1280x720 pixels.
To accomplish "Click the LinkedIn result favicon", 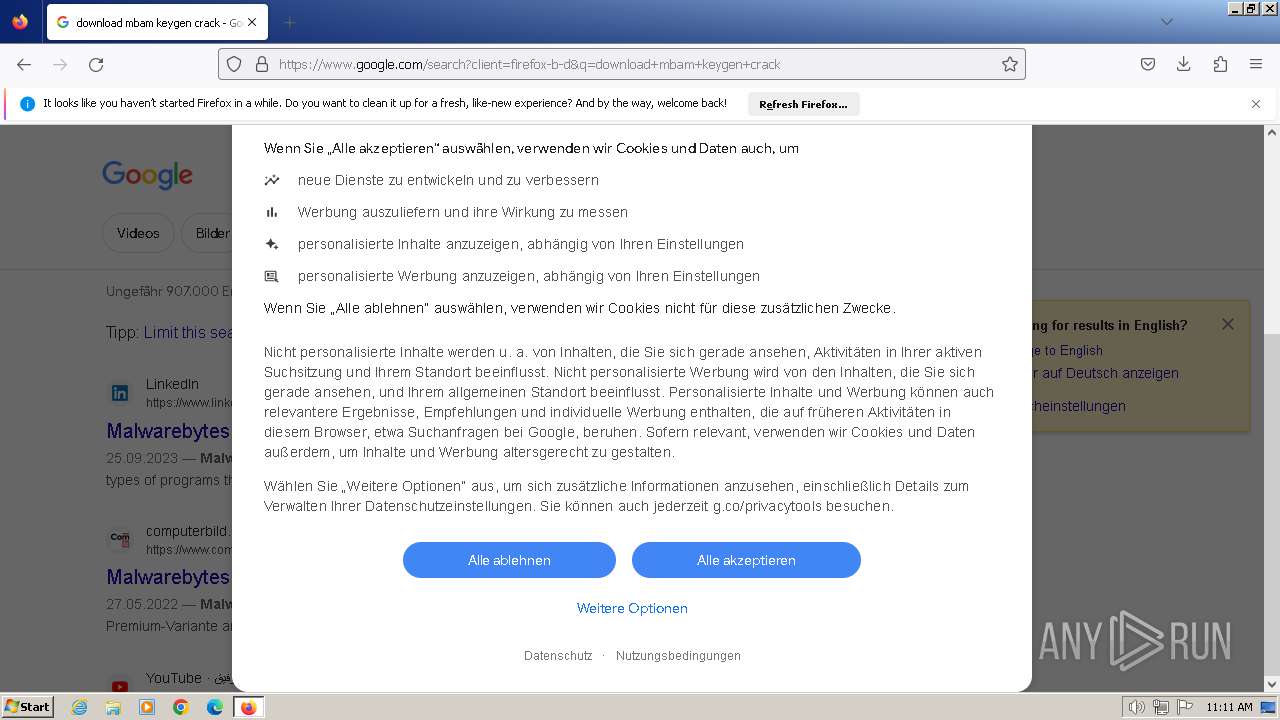I will pos(120,393).
